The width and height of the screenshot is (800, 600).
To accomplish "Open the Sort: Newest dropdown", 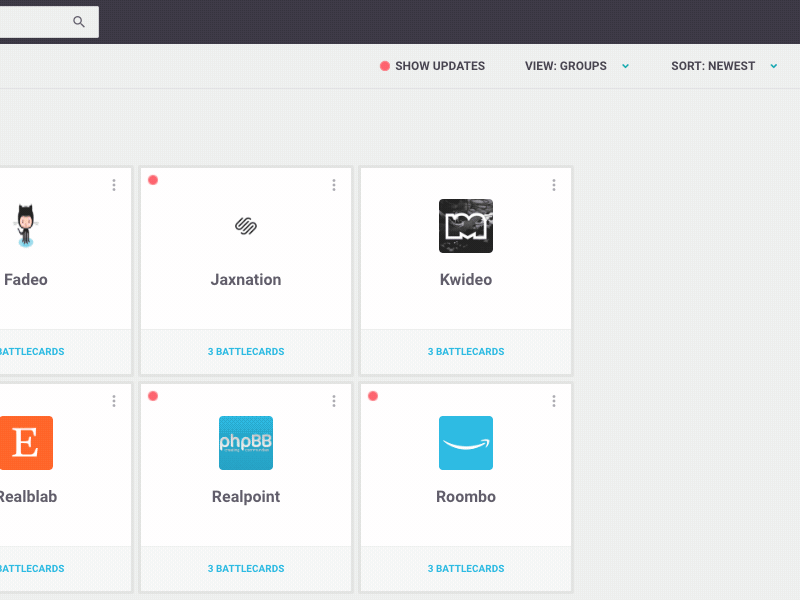I will click(x=724, y=66).
